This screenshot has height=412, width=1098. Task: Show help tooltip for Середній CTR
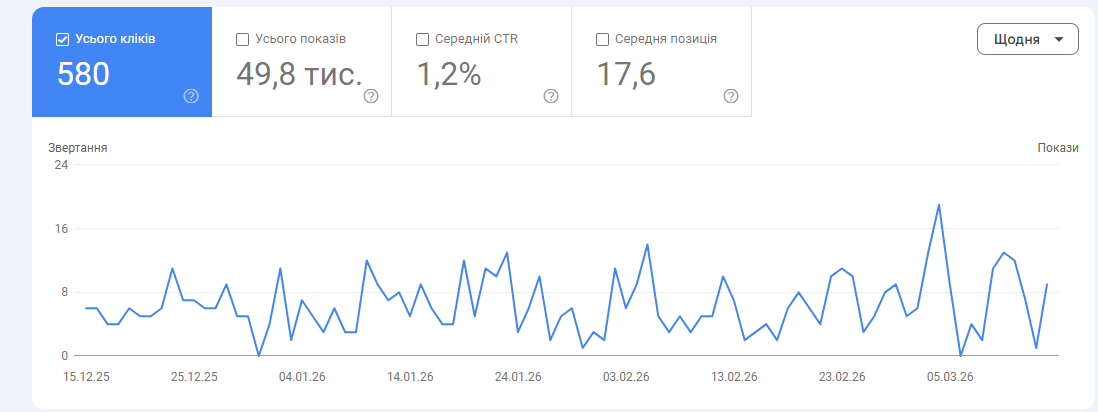[551, 96]
